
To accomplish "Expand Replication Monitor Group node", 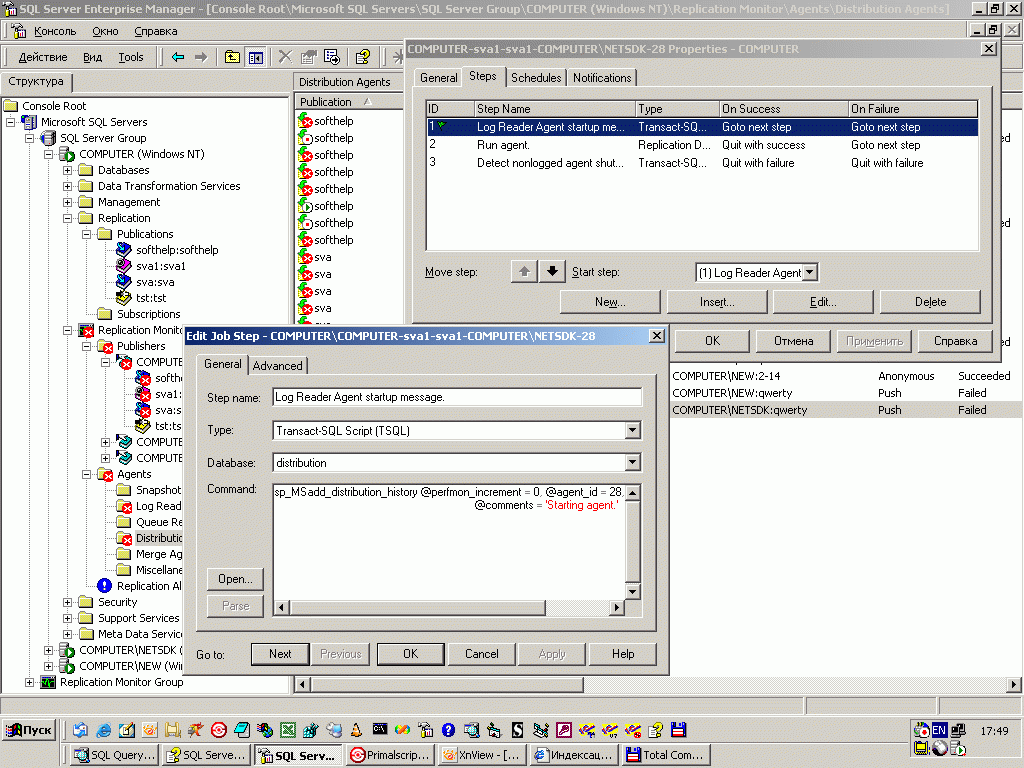I will pyautogui.click(x=29, y=682).
